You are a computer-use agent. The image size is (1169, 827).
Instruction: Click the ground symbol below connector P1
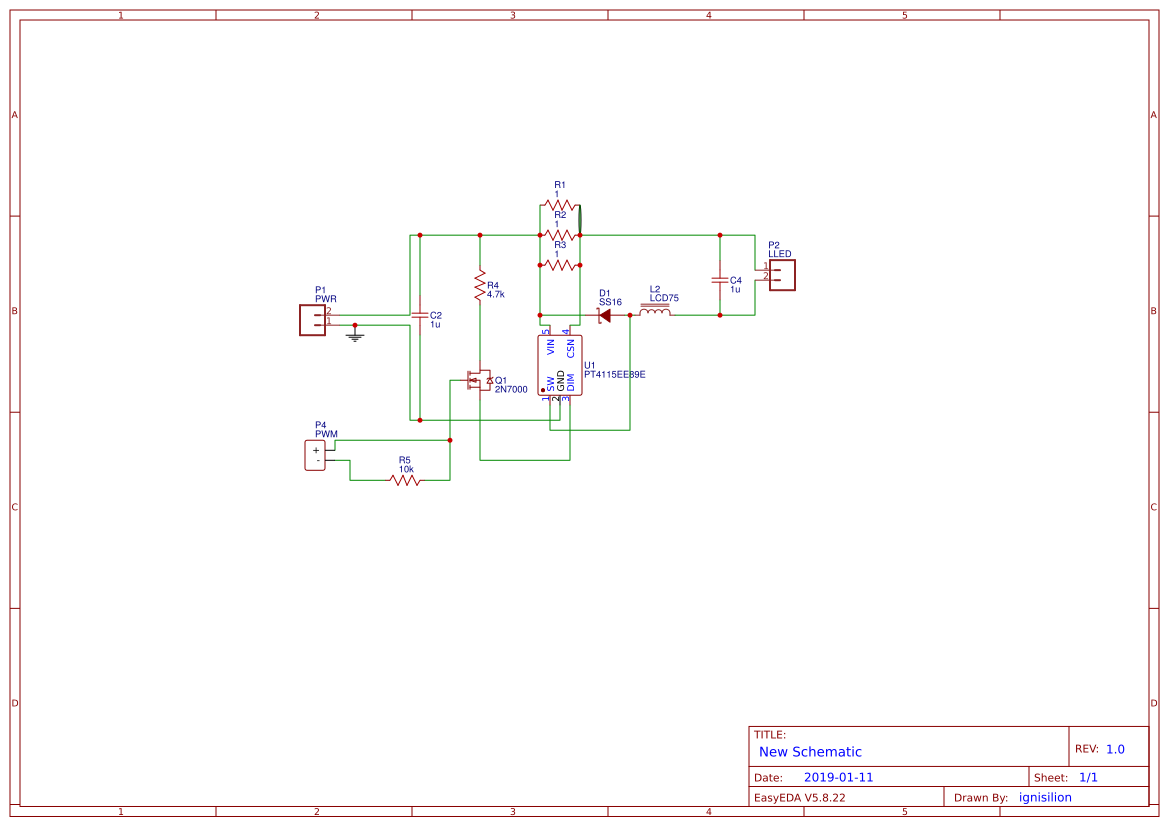click(356, 336)
